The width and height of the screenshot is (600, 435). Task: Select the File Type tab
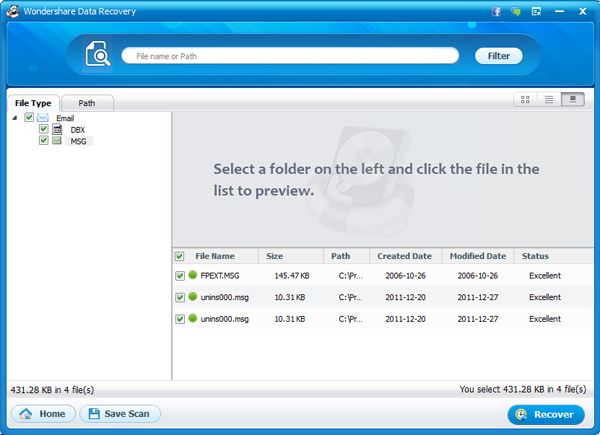click(33, 102)
